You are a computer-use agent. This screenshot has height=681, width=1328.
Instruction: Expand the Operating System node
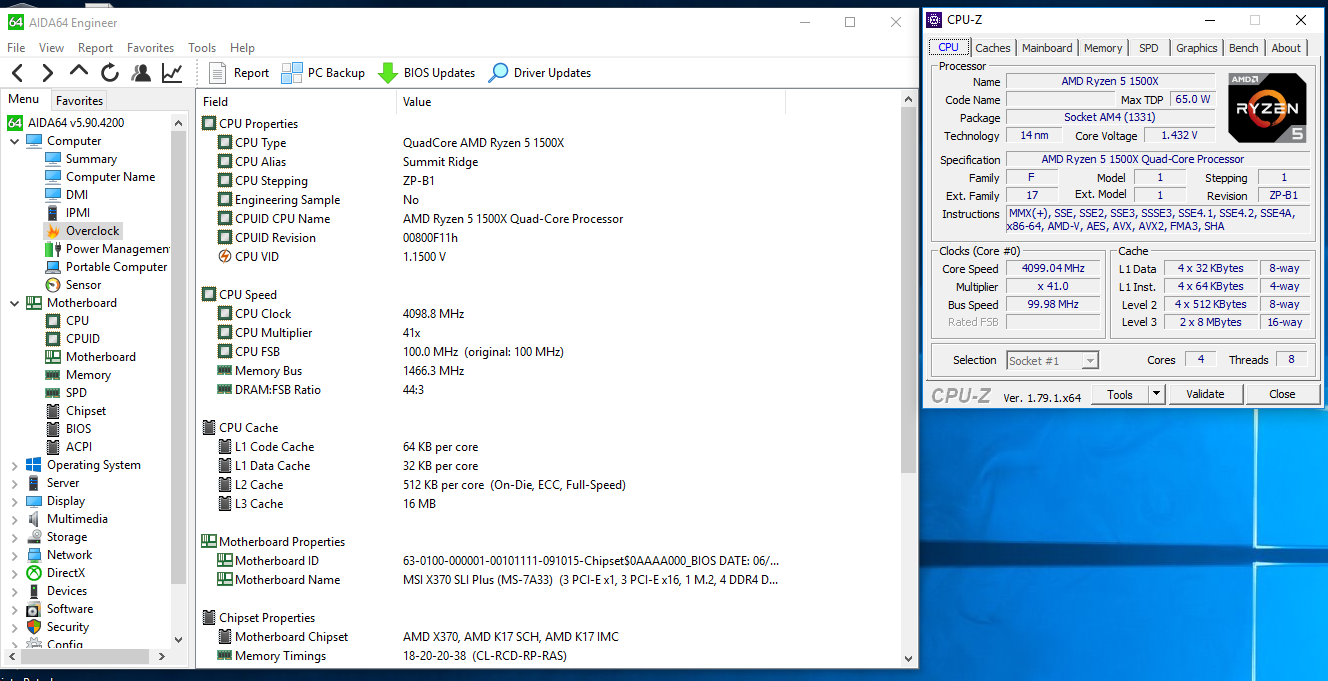(14, 465)
